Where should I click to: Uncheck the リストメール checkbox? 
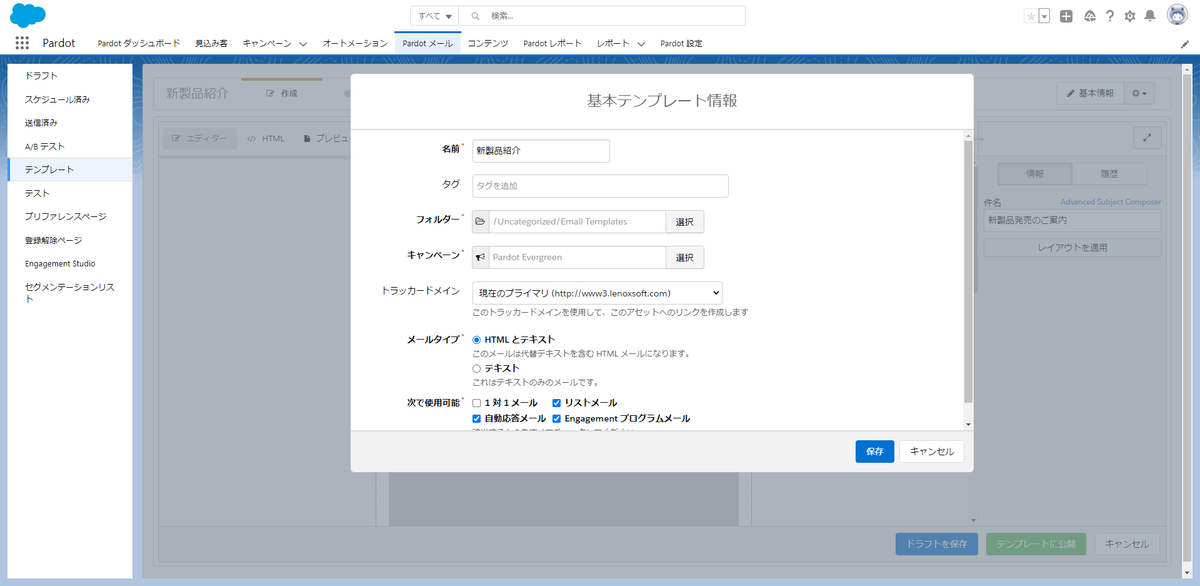557,403
